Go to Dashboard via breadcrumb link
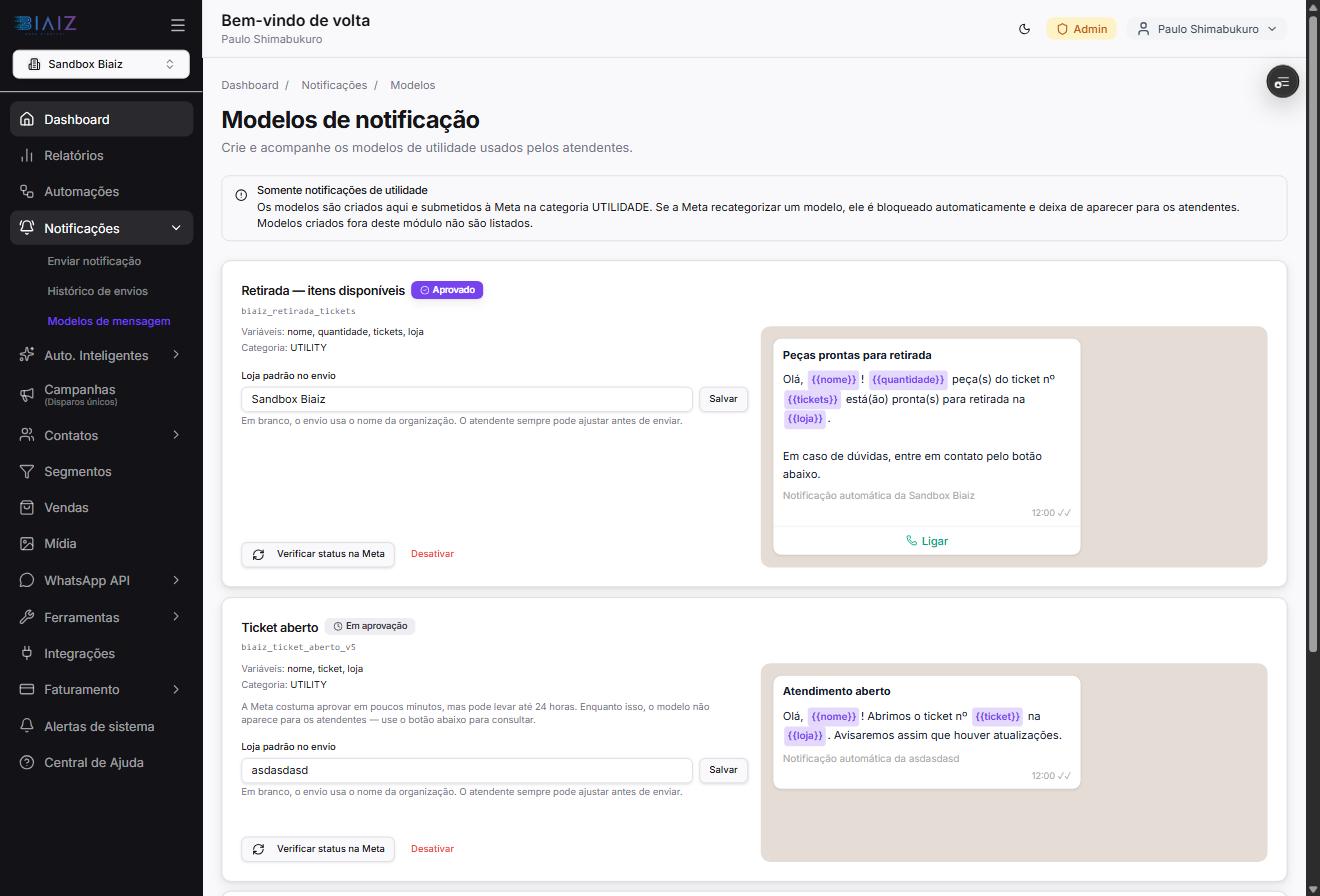The width and height of the screenshot is (1320, 896). click(250, 85)
